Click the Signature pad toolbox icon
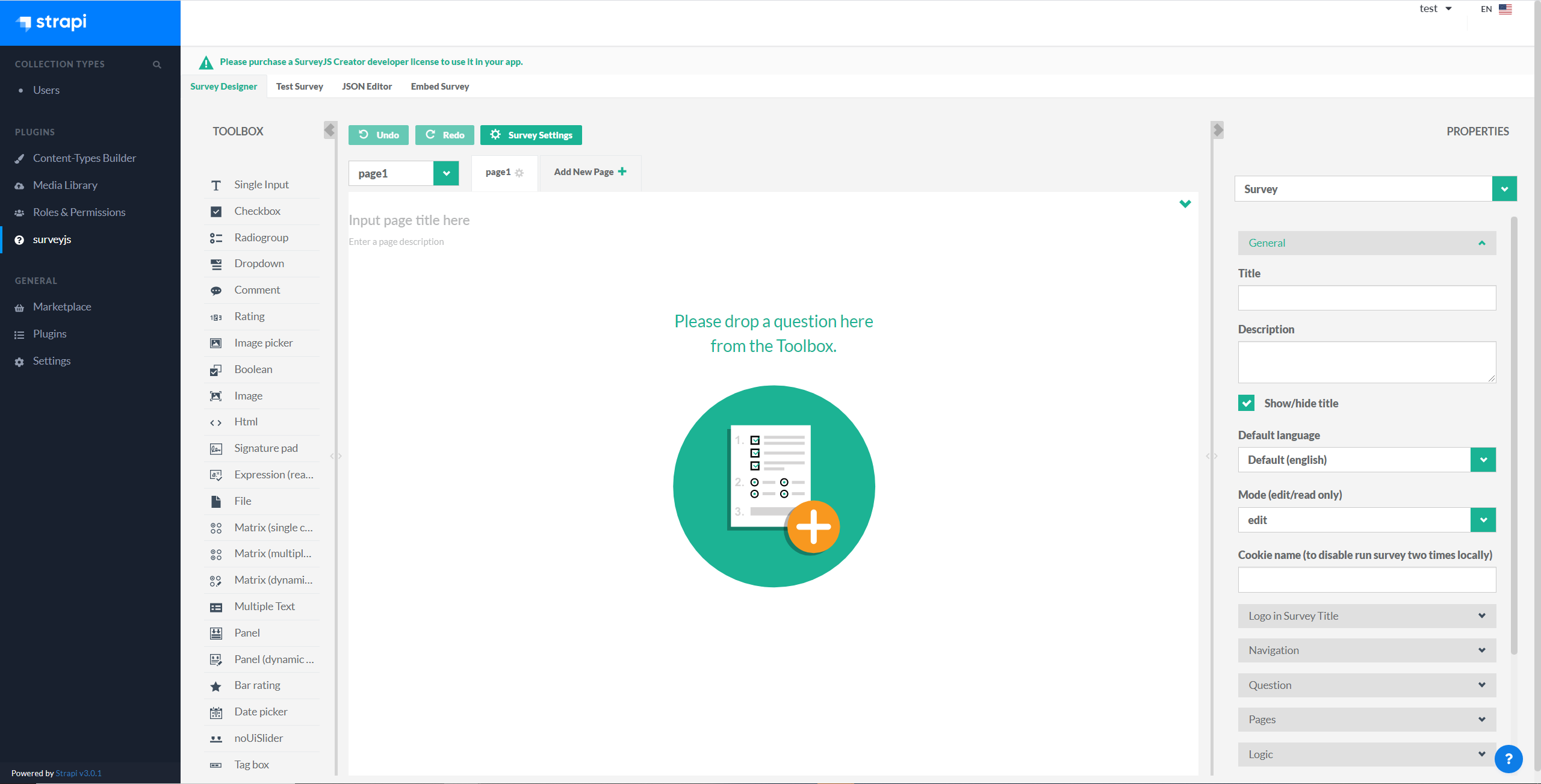This screenshot has height=784, width=1541. [x=215, y=449]
